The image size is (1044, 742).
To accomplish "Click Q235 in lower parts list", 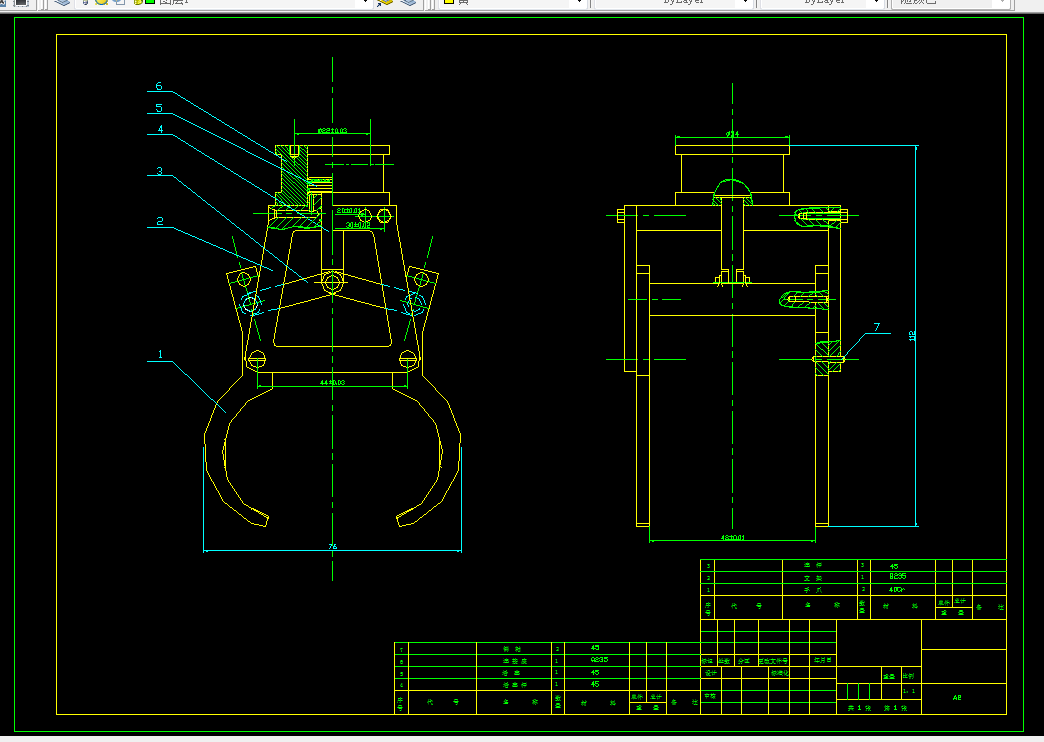I will pos(599,660).
